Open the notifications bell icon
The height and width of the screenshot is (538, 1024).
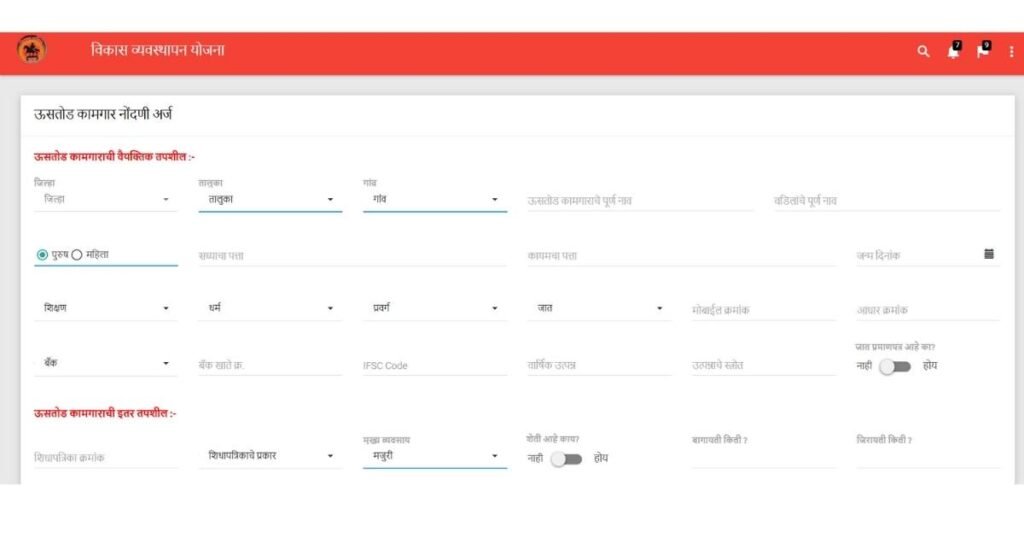(952, 52)
